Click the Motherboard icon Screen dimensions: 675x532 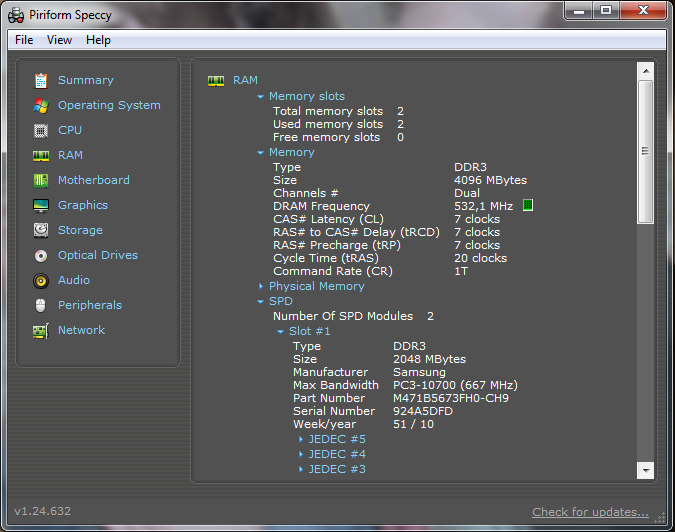tap(41, 180)
